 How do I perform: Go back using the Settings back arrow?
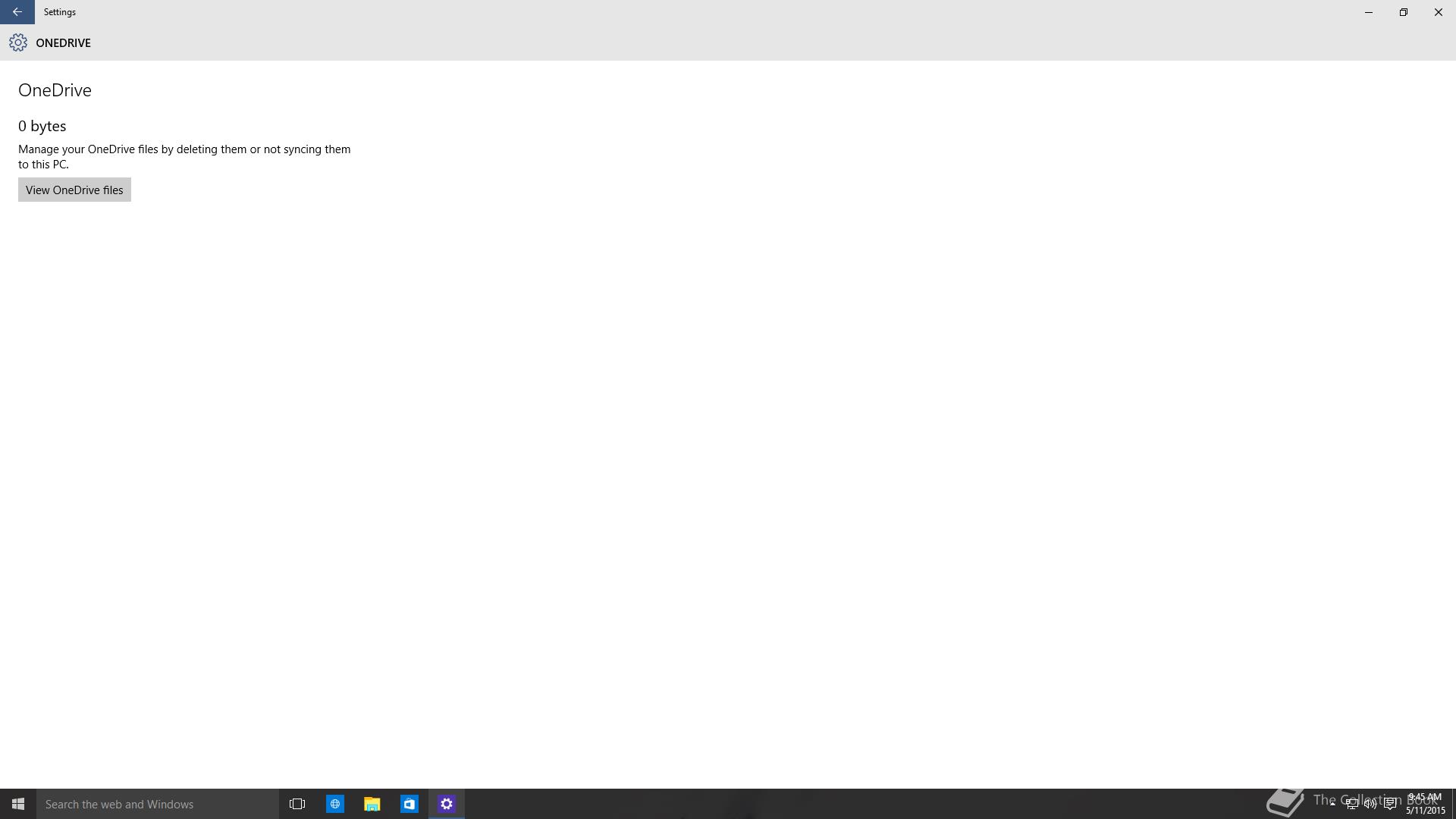tap(17, 12)
